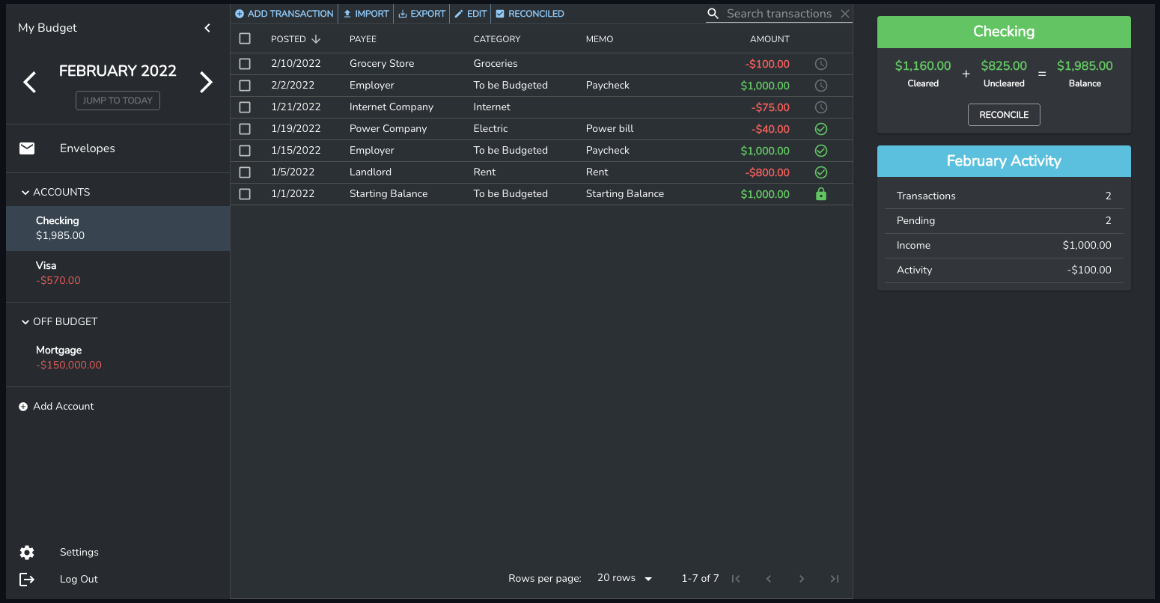This screenshot has height=603, width=1160.
Task: Click Export in the toolbar
Action: 422,13
